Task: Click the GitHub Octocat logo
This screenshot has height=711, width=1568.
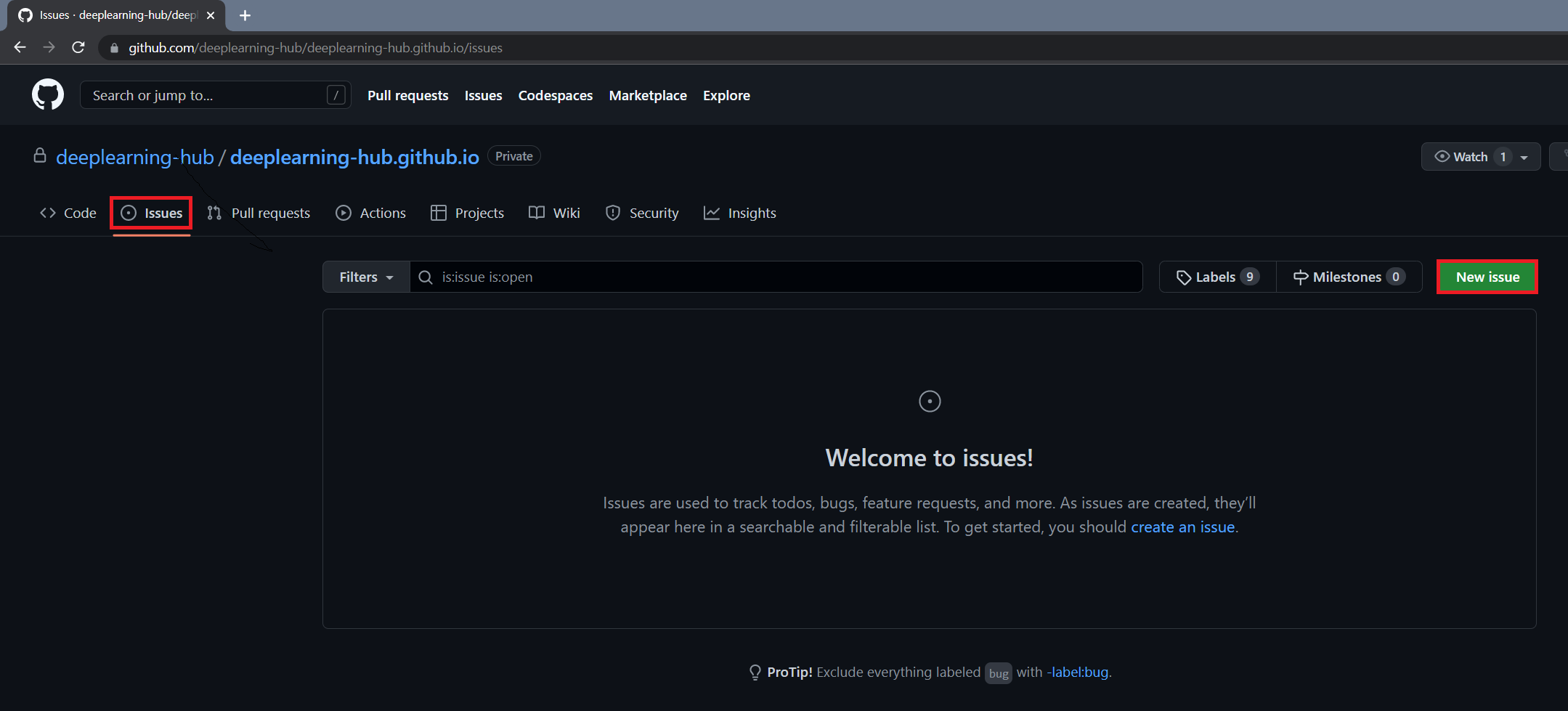Action: coord(48,95)
